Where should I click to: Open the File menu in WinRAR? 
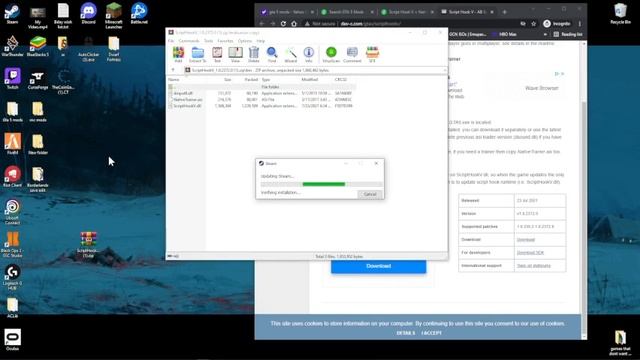[171, 41]
